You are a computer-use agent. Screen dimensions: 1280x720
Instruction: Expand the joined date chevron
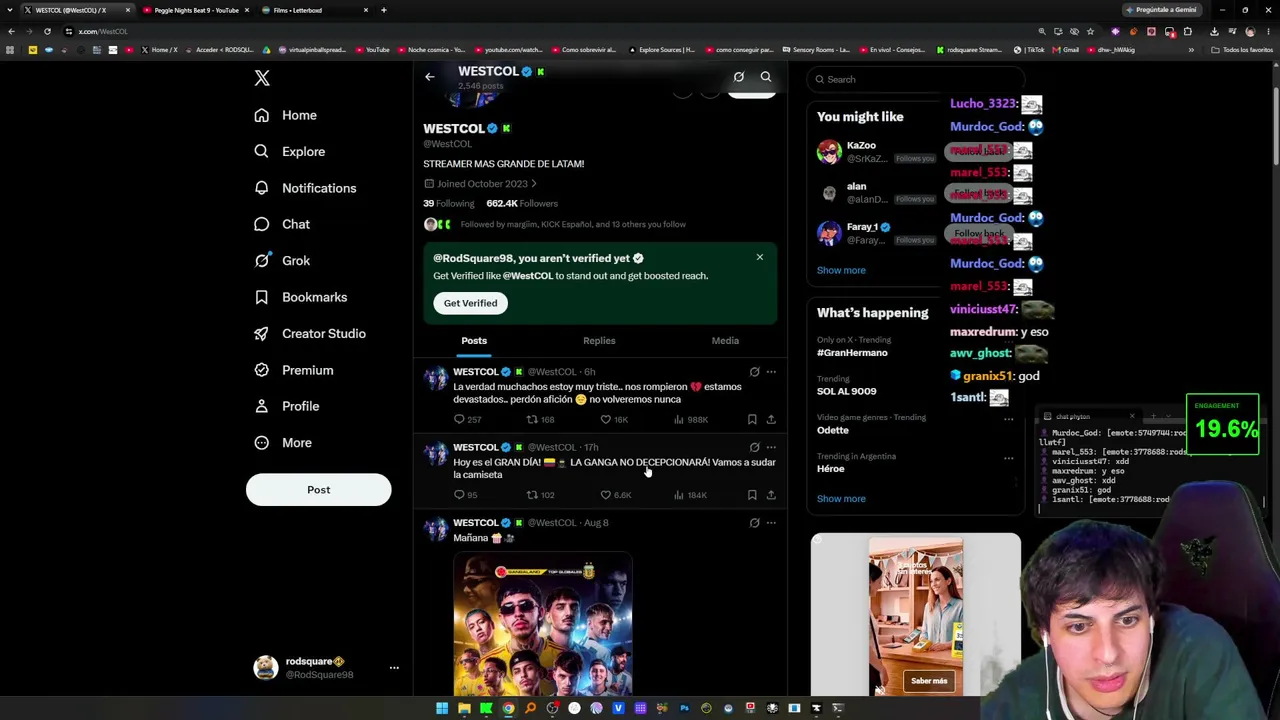click(x=534, y=184)
